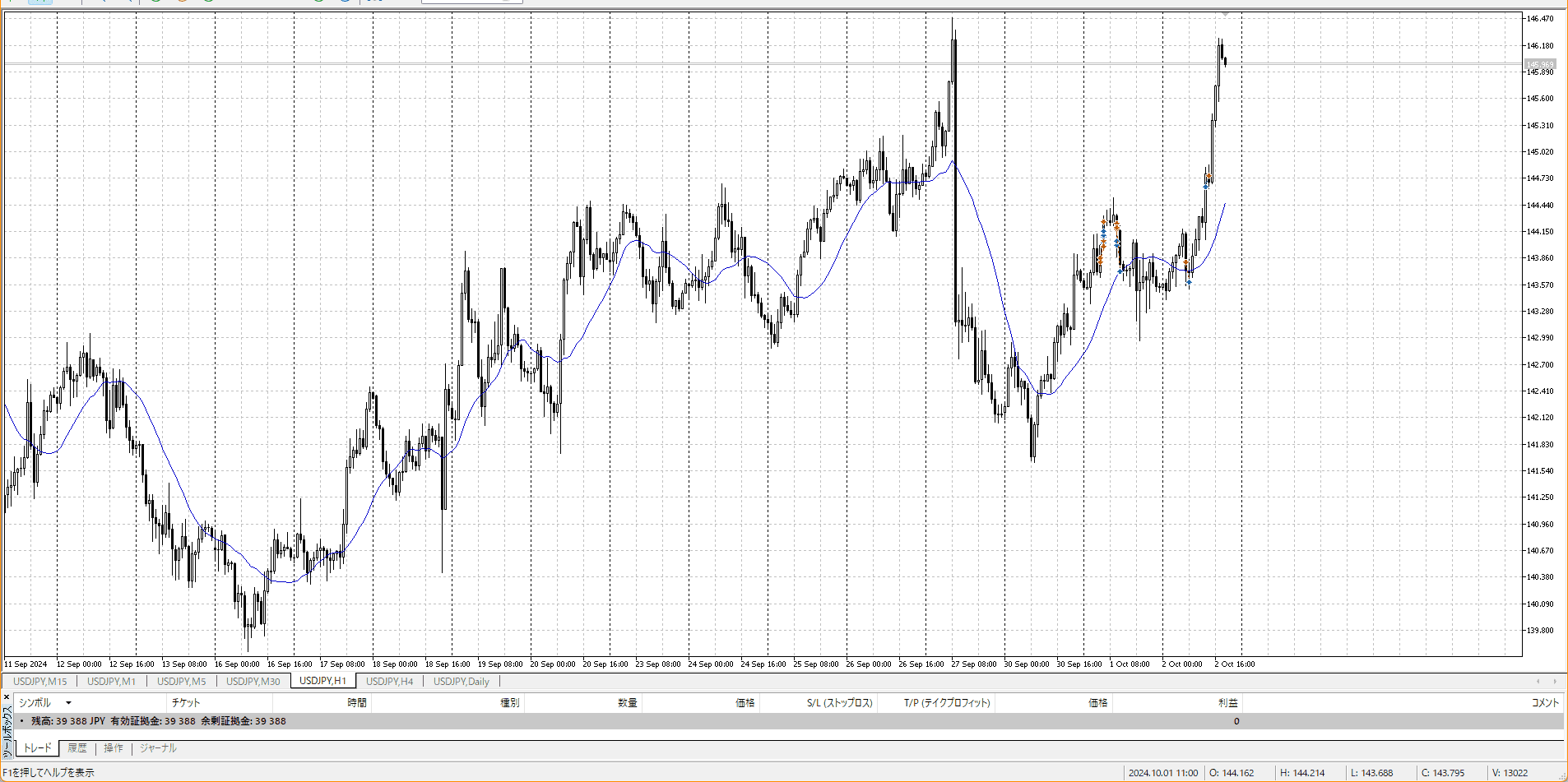The image size is (1568, 782).
Task: Open the 履歴 history tab
Action: click(77, 748)
